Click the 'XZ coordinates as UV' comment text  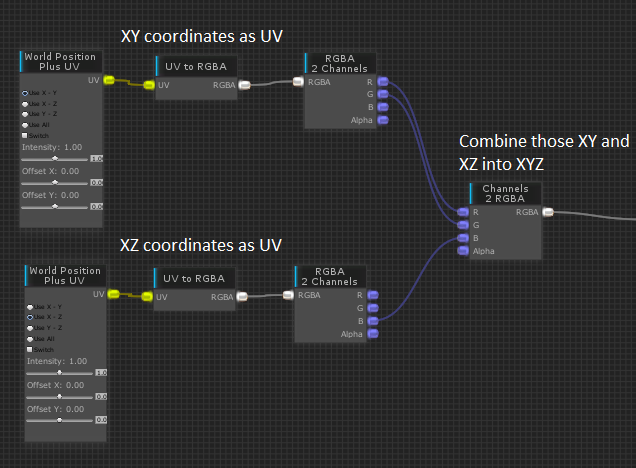point(201,245)
